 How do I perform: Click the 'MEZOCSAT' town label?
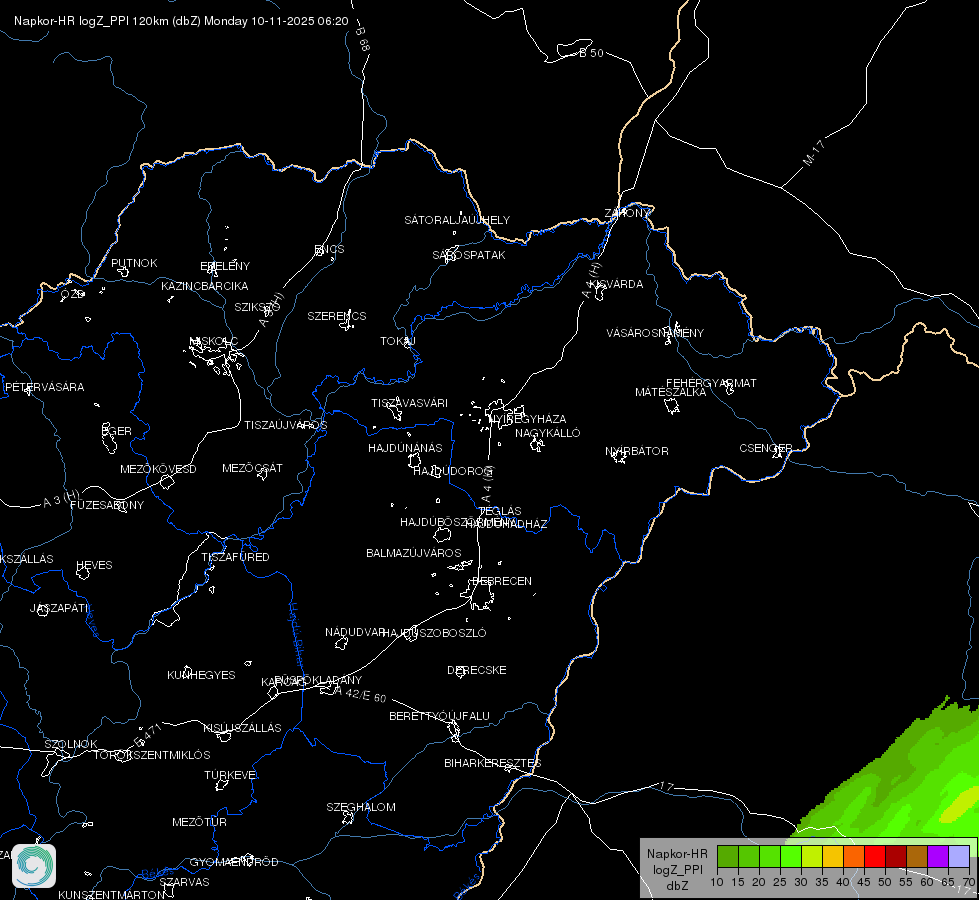pyautogui.click(x=252, y=468)
